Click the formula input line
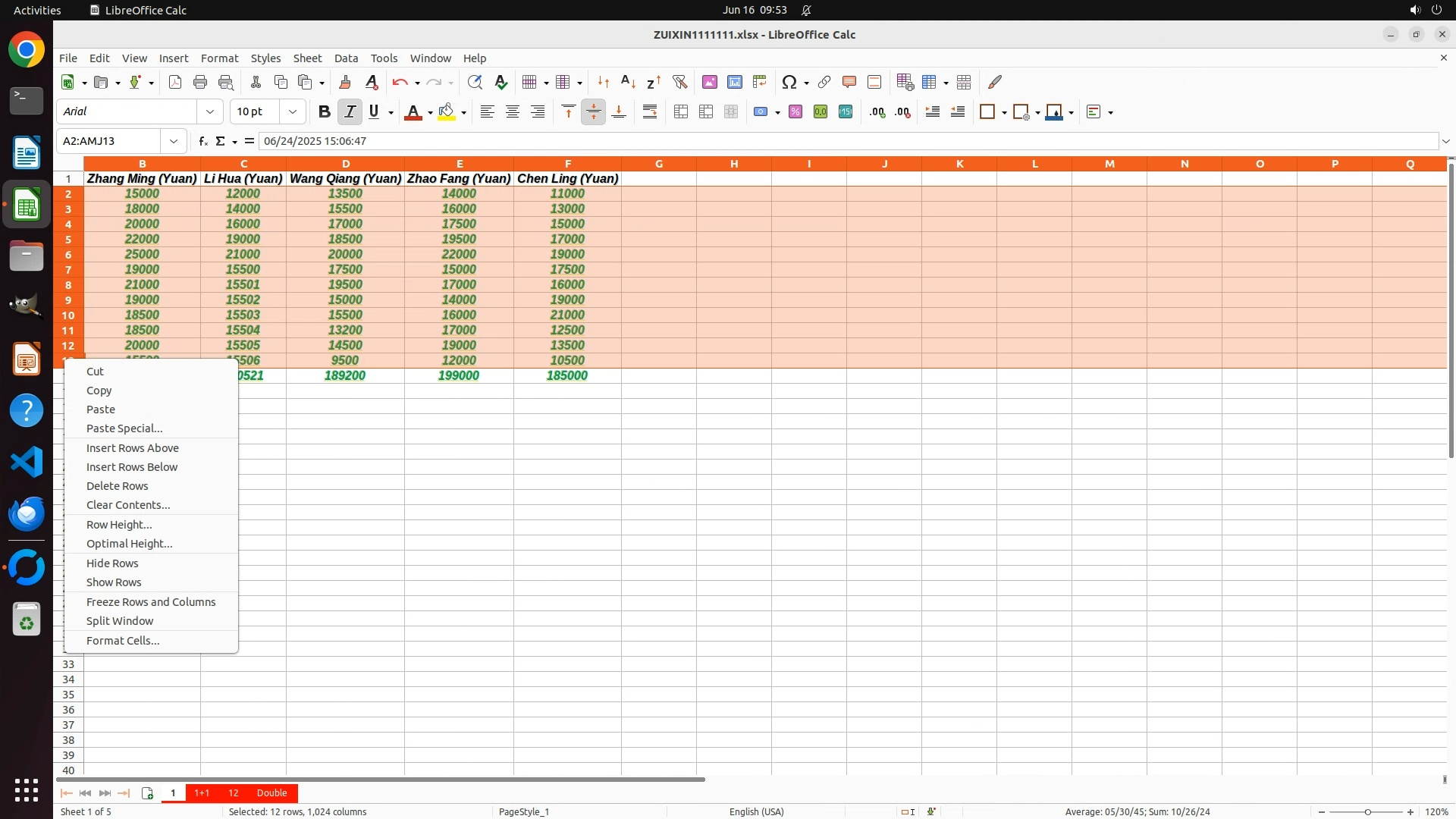 834,141
